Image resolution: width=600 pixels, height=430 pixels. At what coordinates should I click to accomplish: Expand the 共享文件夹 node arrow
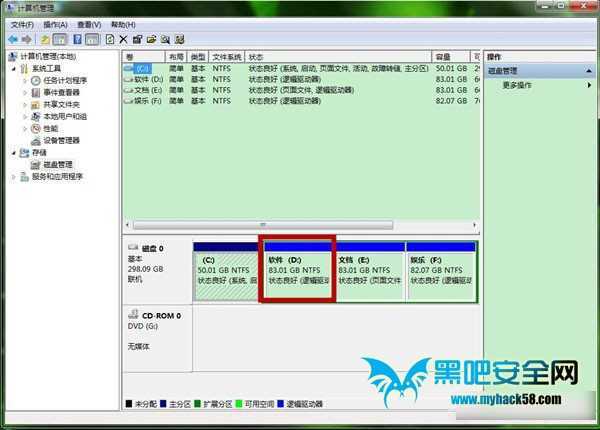coord(24,104)
